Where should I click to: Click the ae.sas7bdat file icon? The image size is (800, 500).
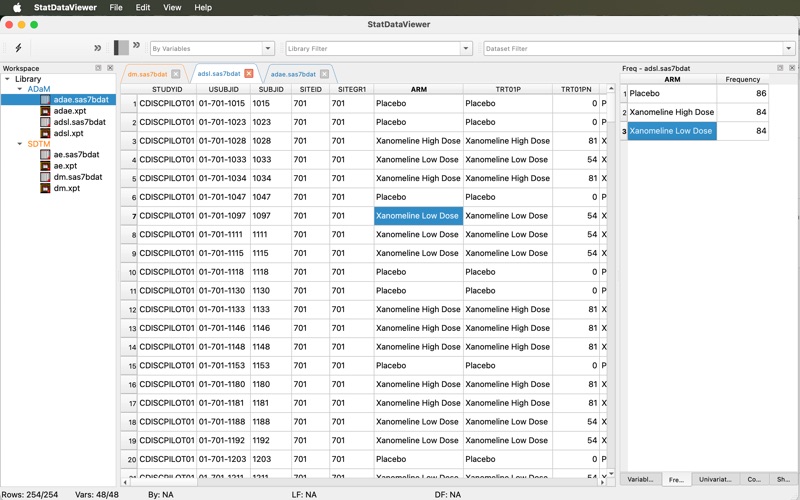pos(45,155)
